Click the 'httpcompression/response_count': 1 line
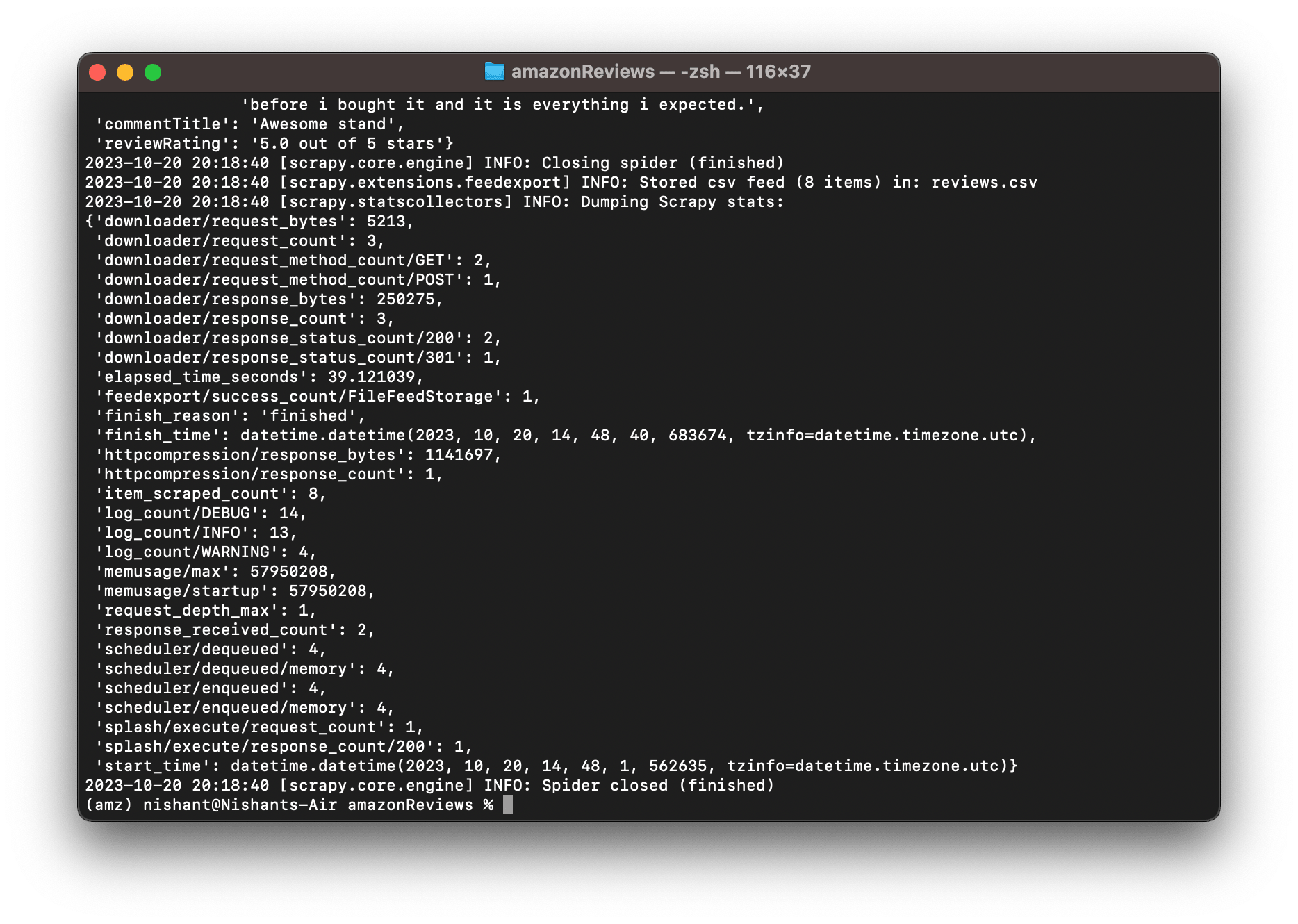 pos(269,475)
